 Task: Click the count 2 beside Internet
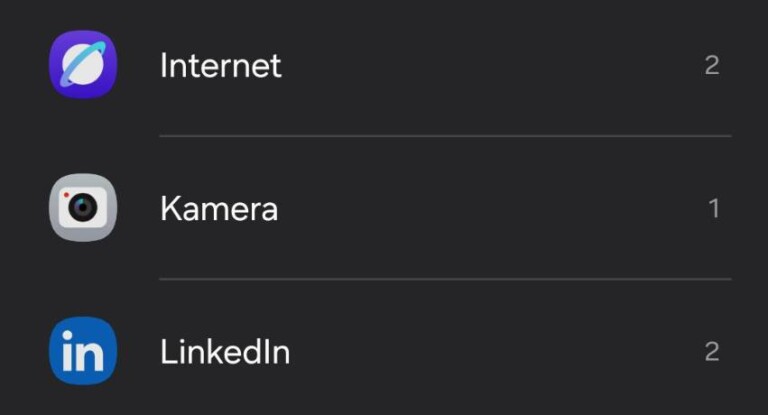click(712, 66)
